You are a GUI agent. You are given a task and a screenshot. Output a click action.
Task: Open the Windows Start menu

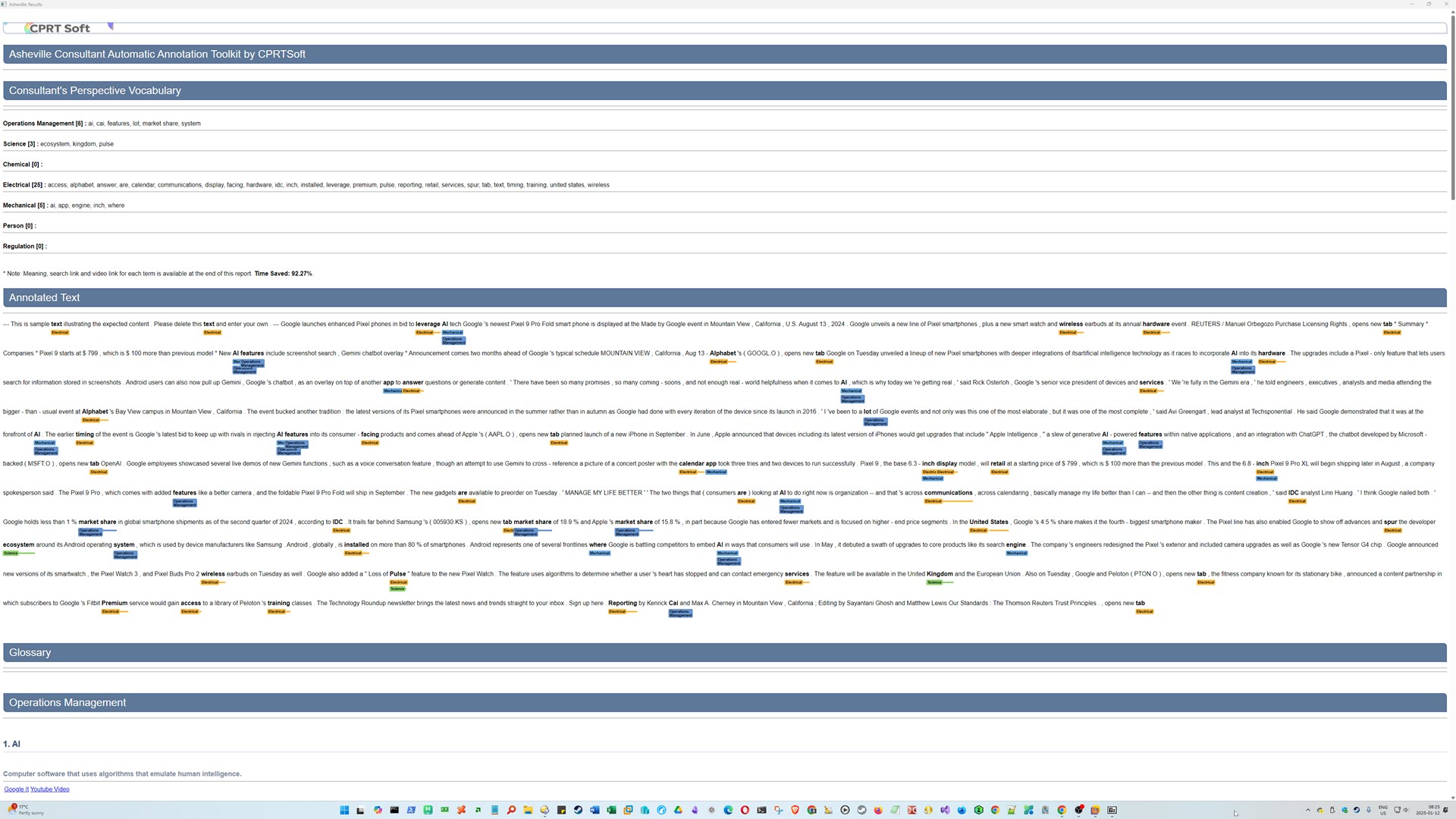[x=344, y=810]
